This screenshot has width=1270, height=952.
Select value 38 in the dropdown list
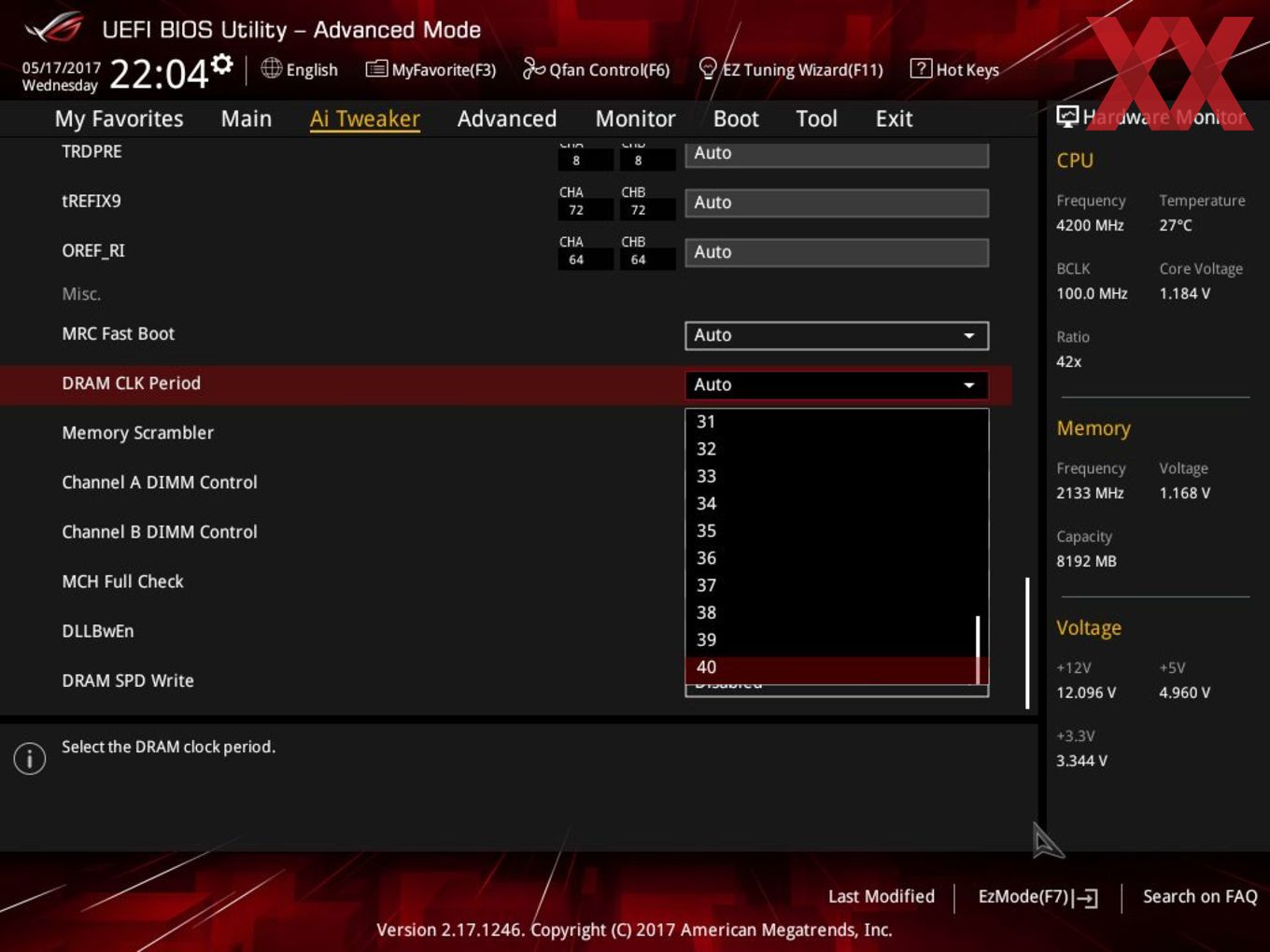point(831,612)
